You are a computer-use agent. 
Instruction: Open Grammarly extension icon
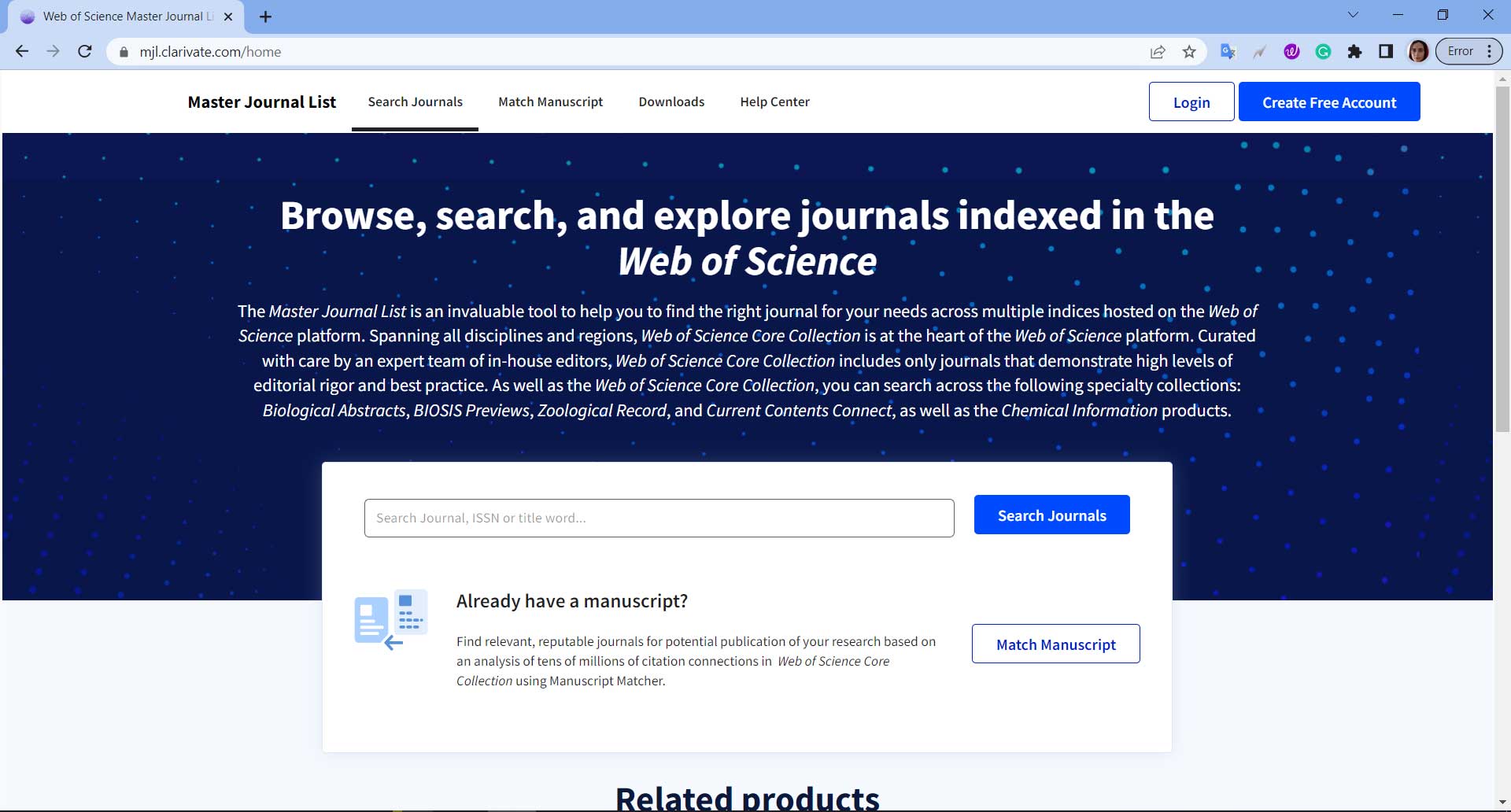[x=1323, y=52]
